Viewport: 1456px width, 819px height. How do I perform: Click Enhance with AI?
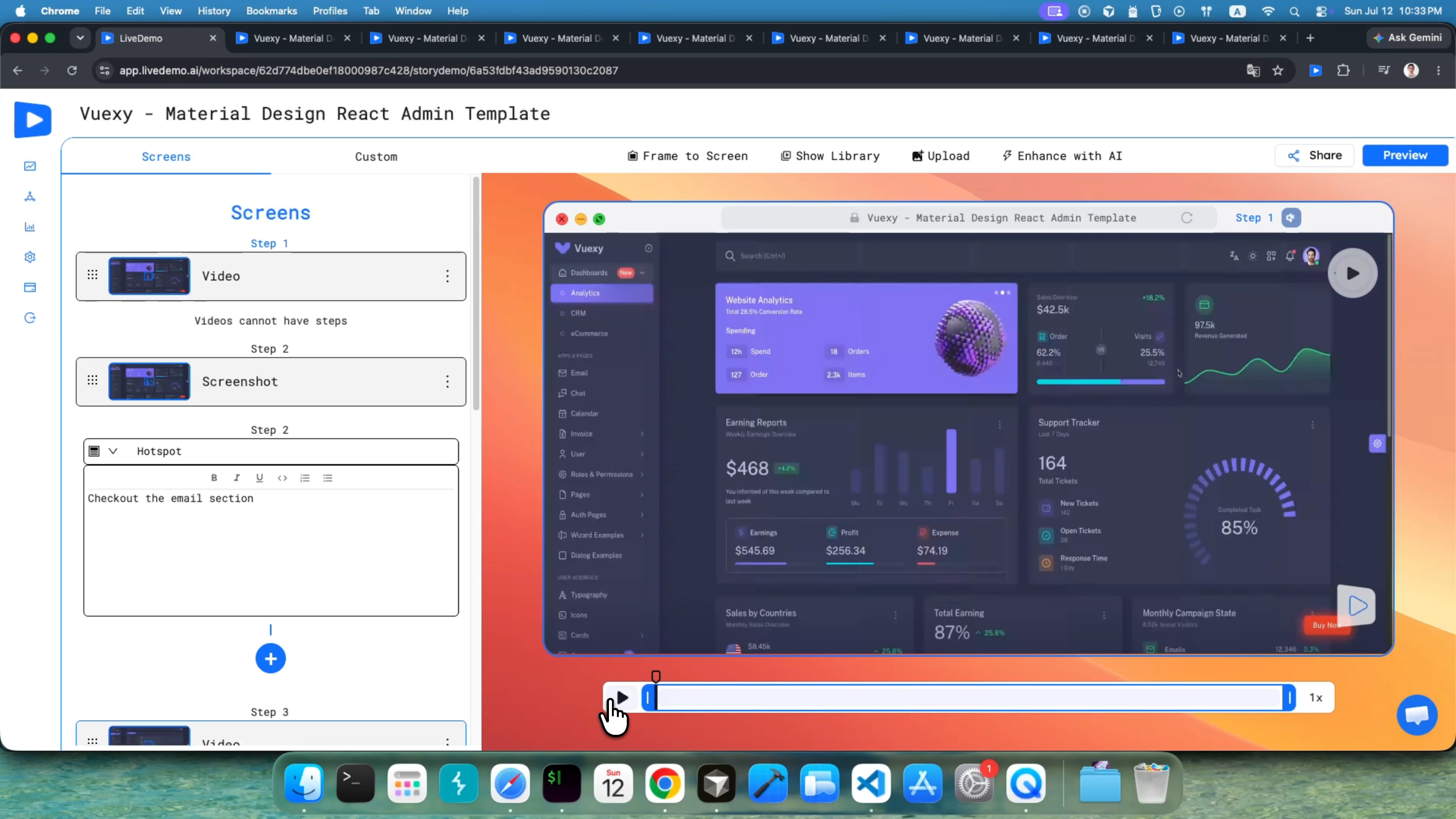pyautogui.click(x=1062, y=156)
